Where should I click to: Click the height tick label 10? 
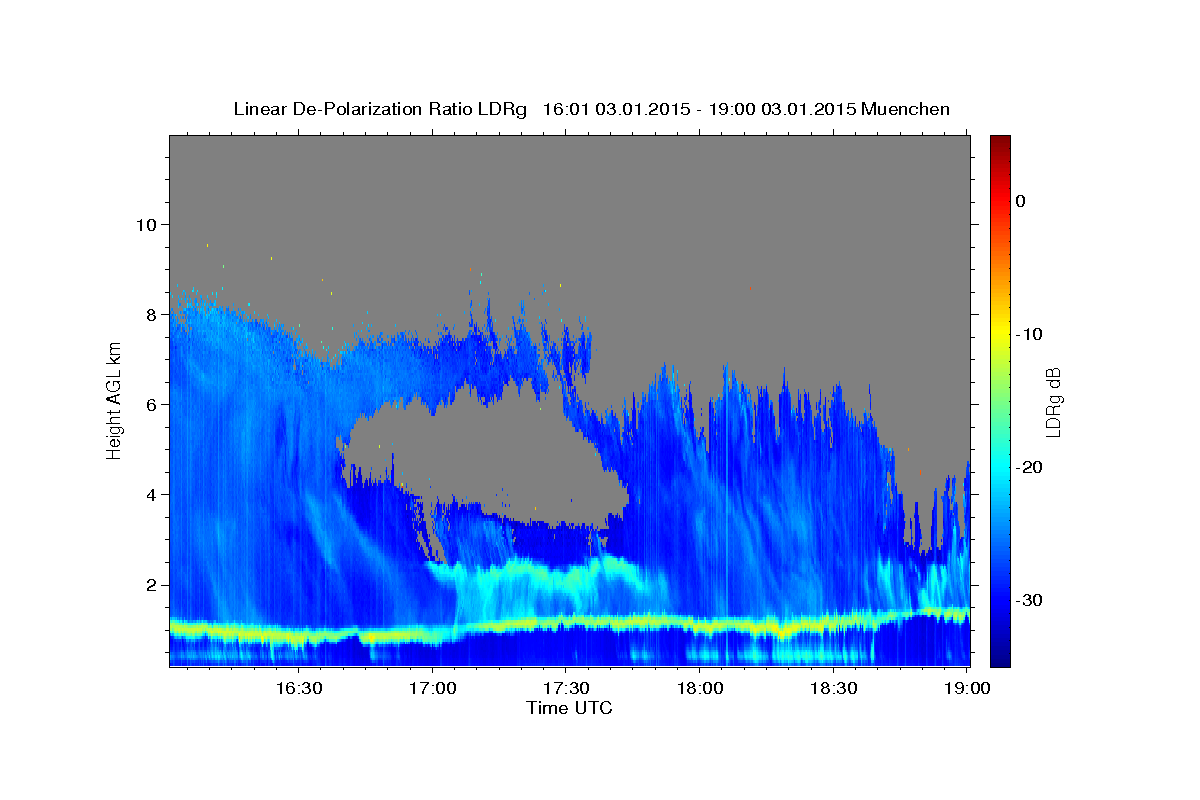tap(146, 224)
